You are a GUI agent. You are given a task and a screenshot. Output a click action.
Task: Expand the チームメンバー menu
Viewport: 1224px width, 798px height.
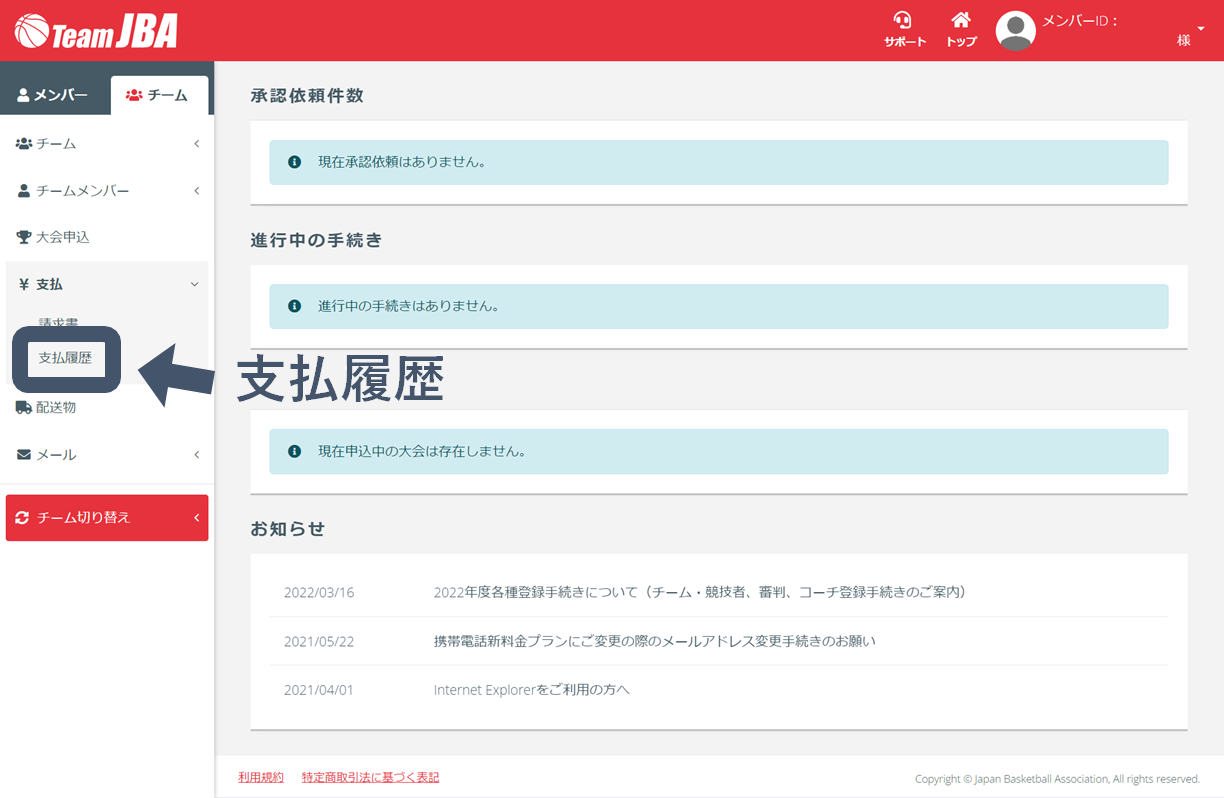tap(196, 190)
